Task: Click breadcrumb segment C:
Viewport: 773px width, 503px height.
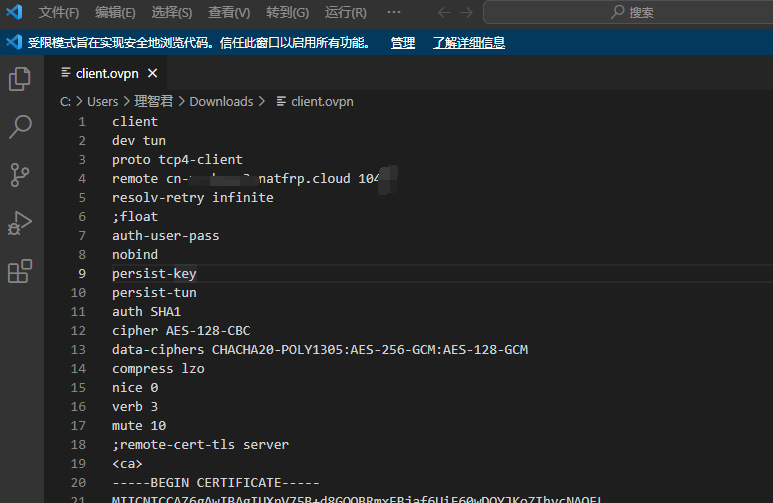Action: coord(65,102)
